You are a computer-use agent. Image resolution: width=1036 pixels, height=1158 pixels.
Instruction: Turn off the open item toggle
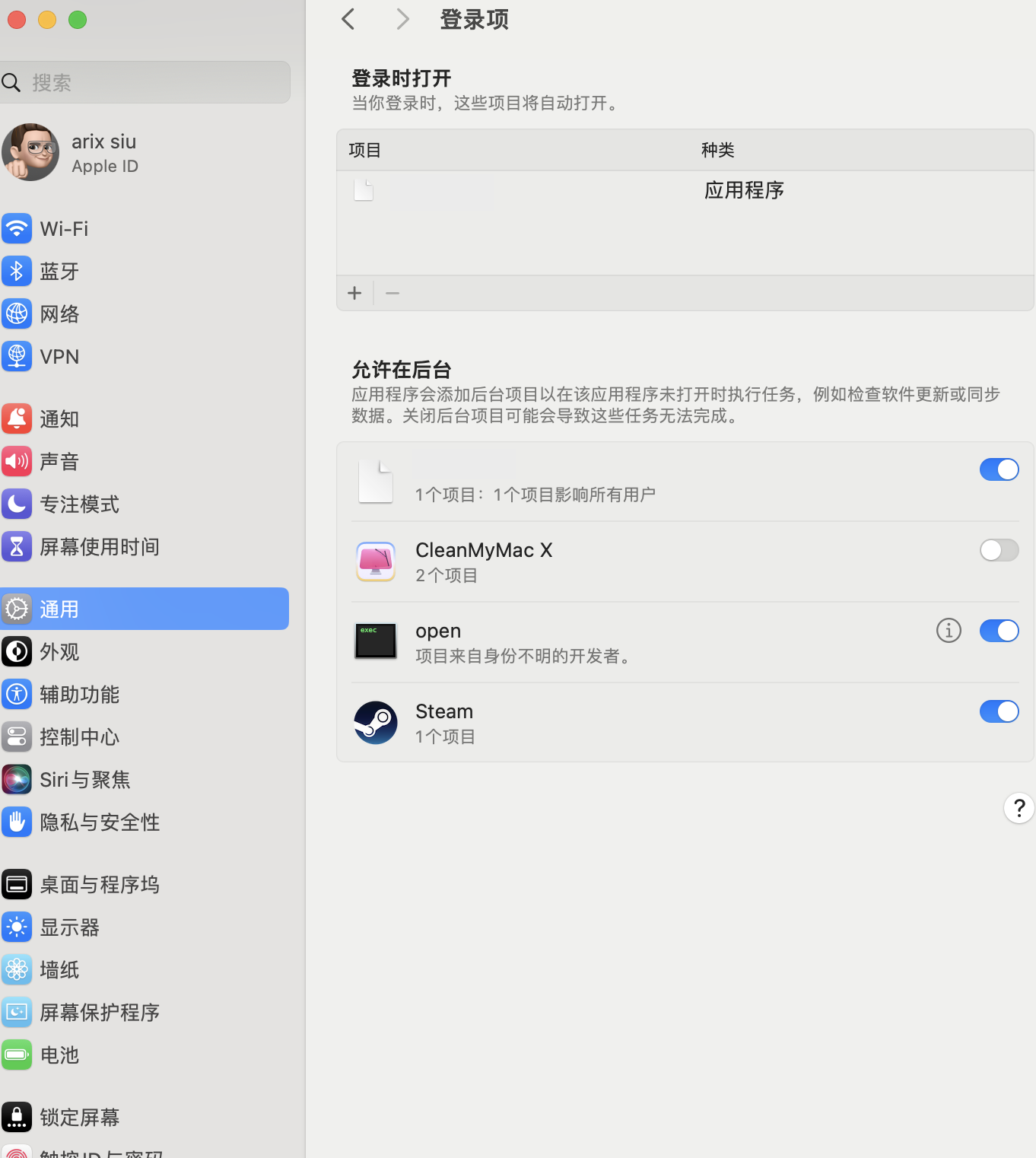pyautogui.click(x=999, y=631)
